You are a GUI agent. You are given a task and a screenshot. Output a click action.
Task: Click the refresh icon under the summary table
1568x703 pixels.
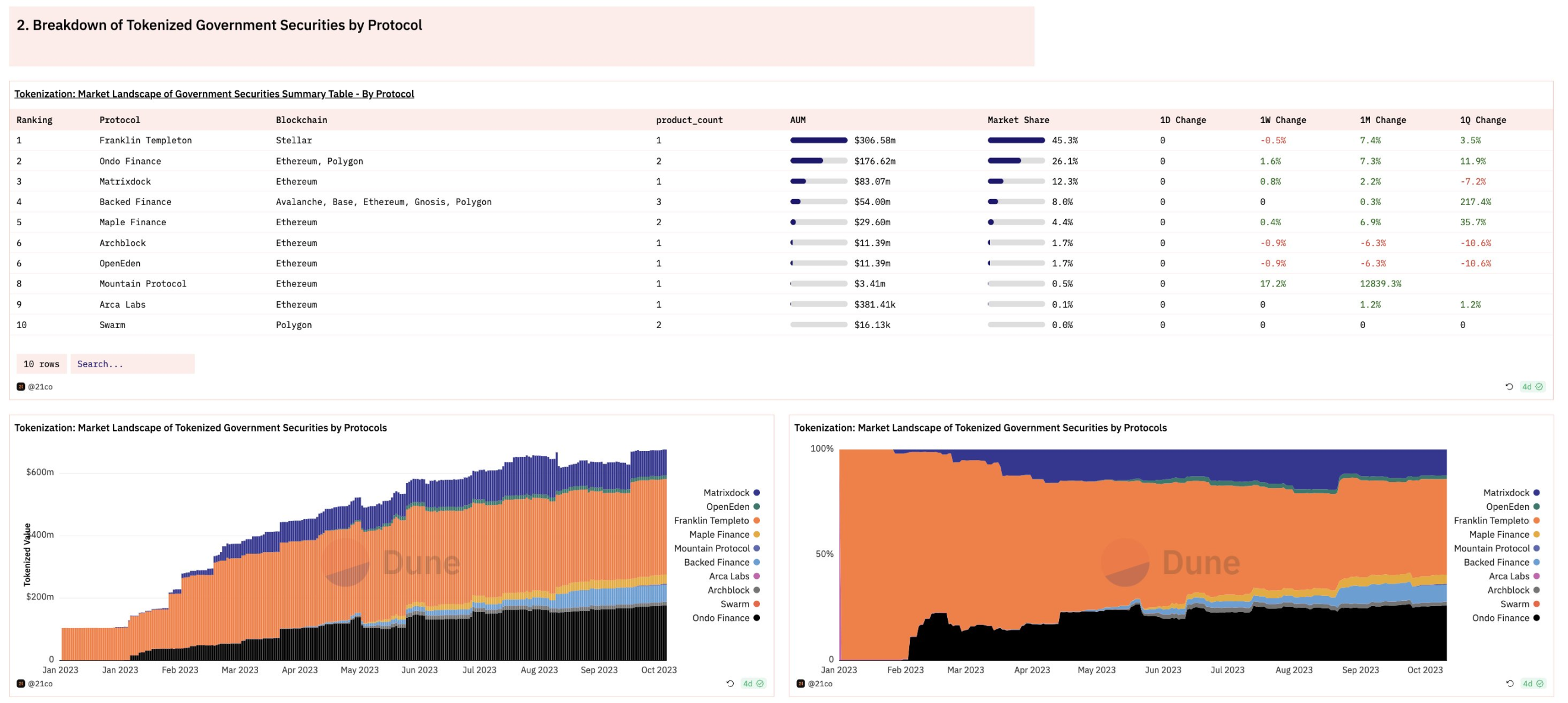pyautogui.click(x=1509, y=387)
